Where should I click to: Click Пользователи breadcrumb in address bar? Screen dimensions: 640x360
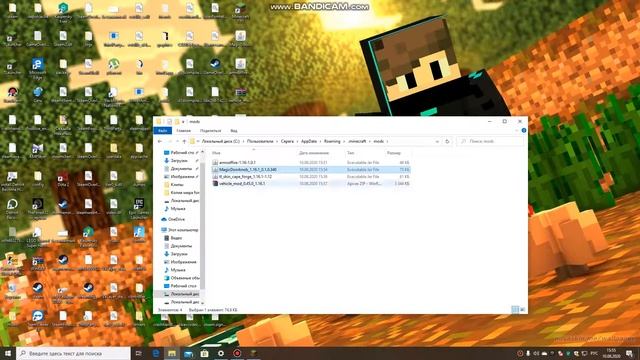coord(260,141)
